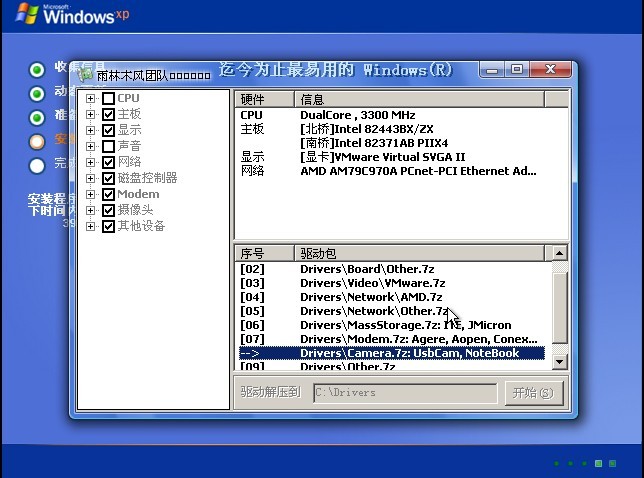Screen dimensions: 644x478
Task: Toggle the Modem checkbox
Action: point(108,194)
